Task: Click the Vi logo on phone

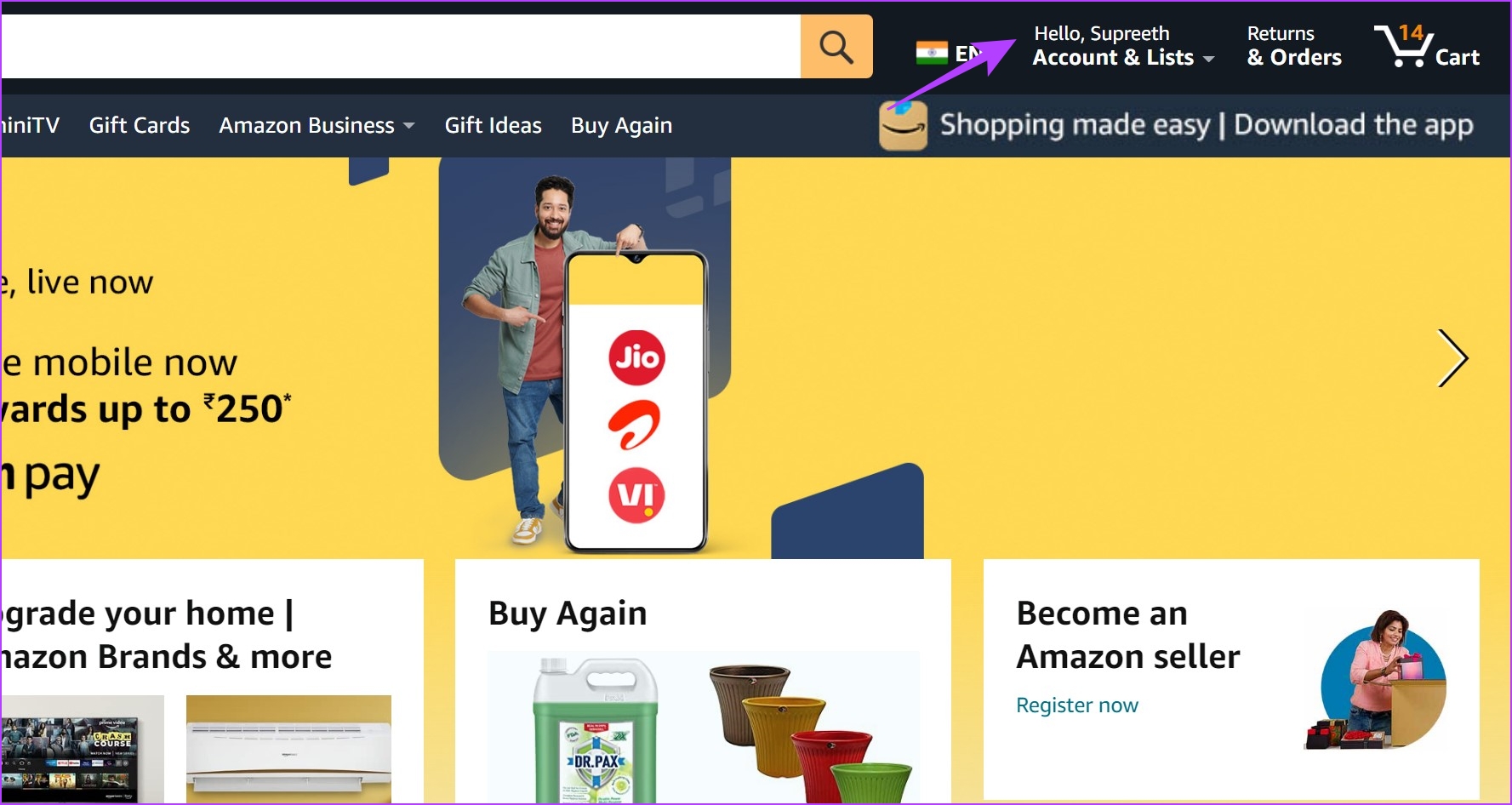Action: [x=636, y=495]
